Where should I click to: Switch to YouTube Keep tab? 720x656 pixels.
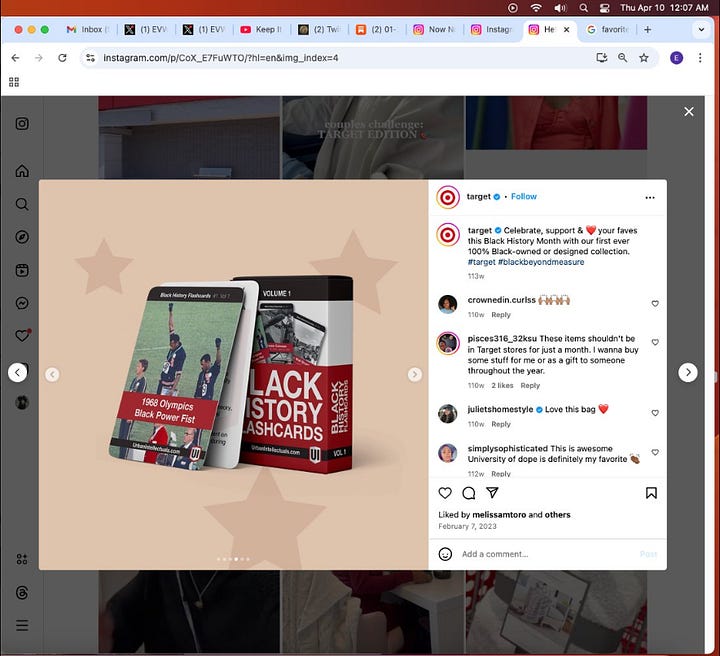coord(262,29)
